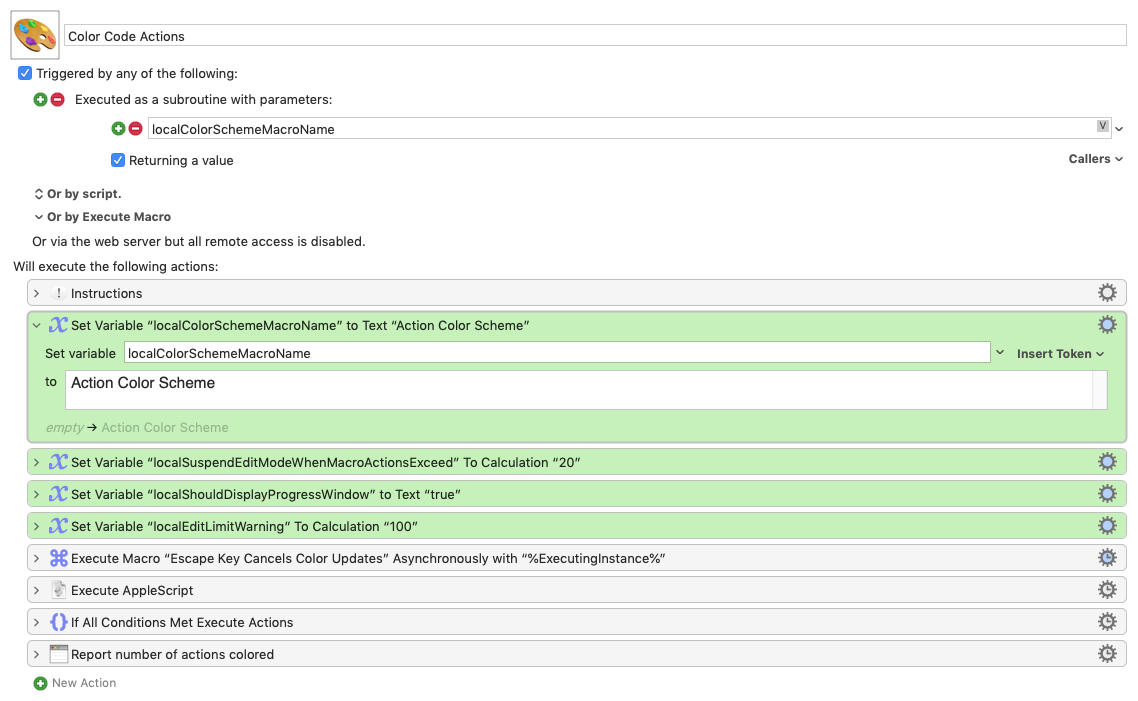
Task: Click the Action Color Scheme text area
Action: [x=586, y=390]
